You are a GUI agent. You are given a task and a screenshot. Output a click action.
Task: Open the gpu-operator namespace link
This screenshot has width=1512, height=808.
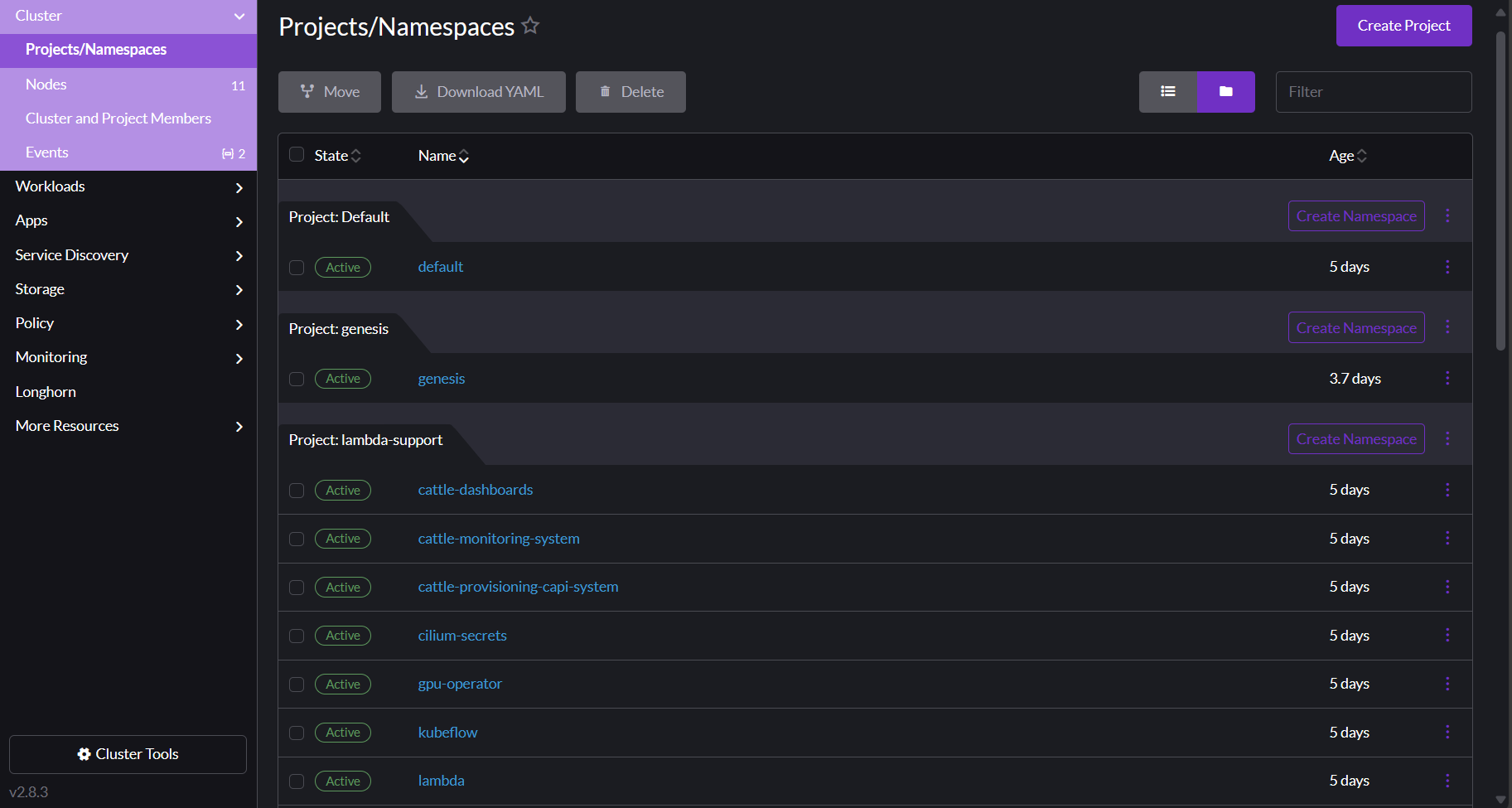tap(460, 684)
